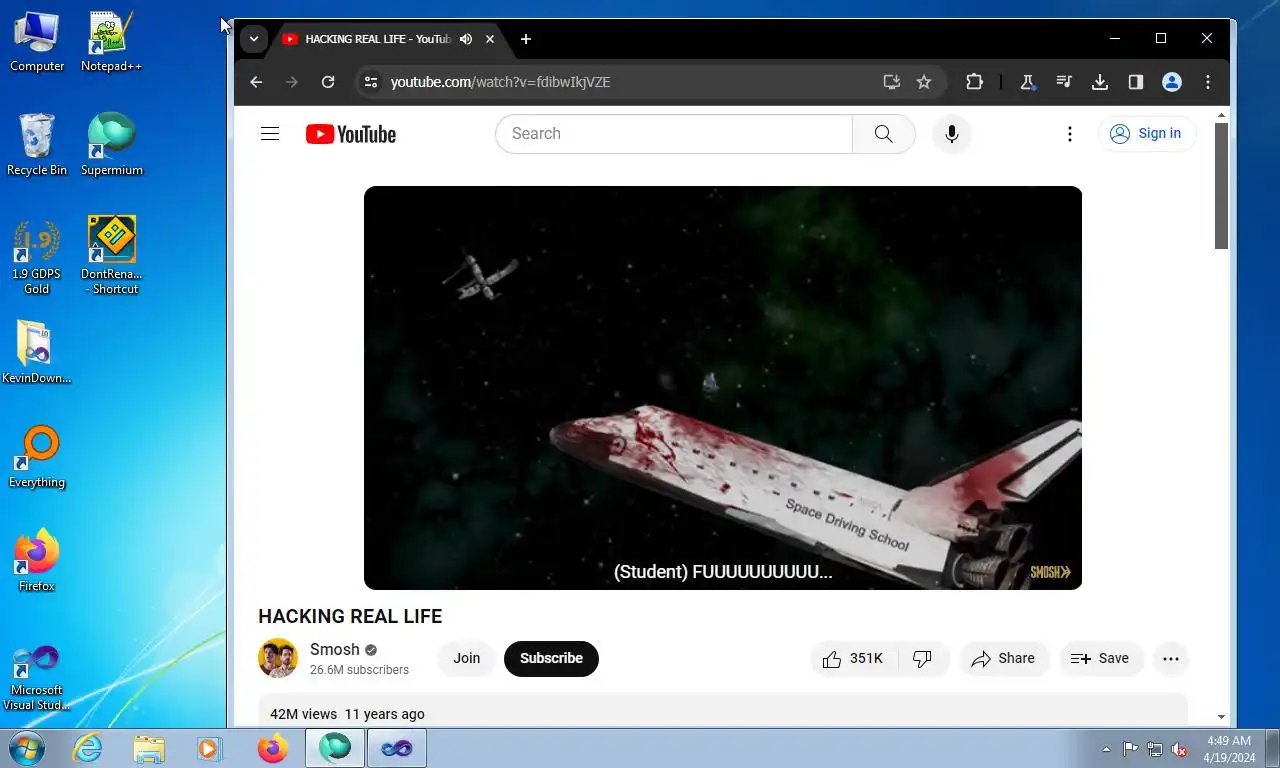Open a new browser tab
1280x768 pixels.
526,39
